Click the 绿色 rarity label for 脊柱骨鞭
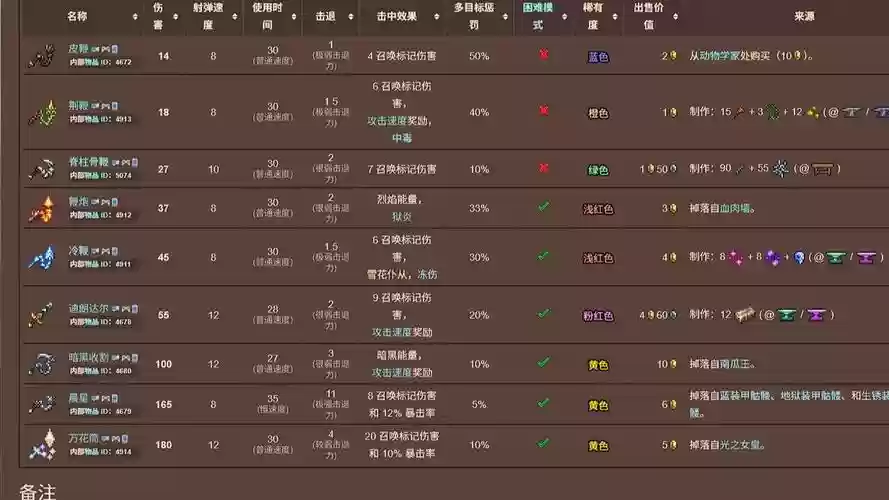Screen dimensions: 889x500 click(x=598, y=170)
